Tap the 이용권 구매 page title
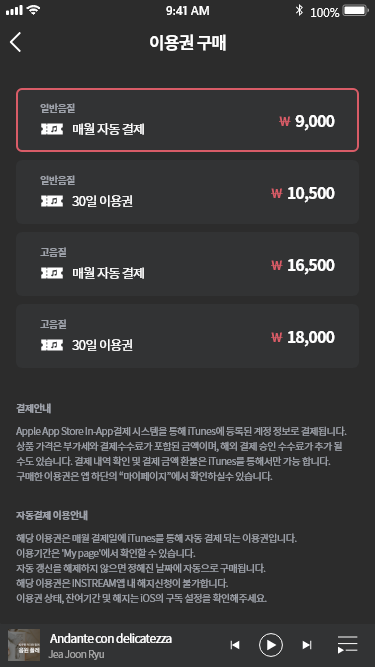This screenshot has width=375, height=667. point(188,43)
